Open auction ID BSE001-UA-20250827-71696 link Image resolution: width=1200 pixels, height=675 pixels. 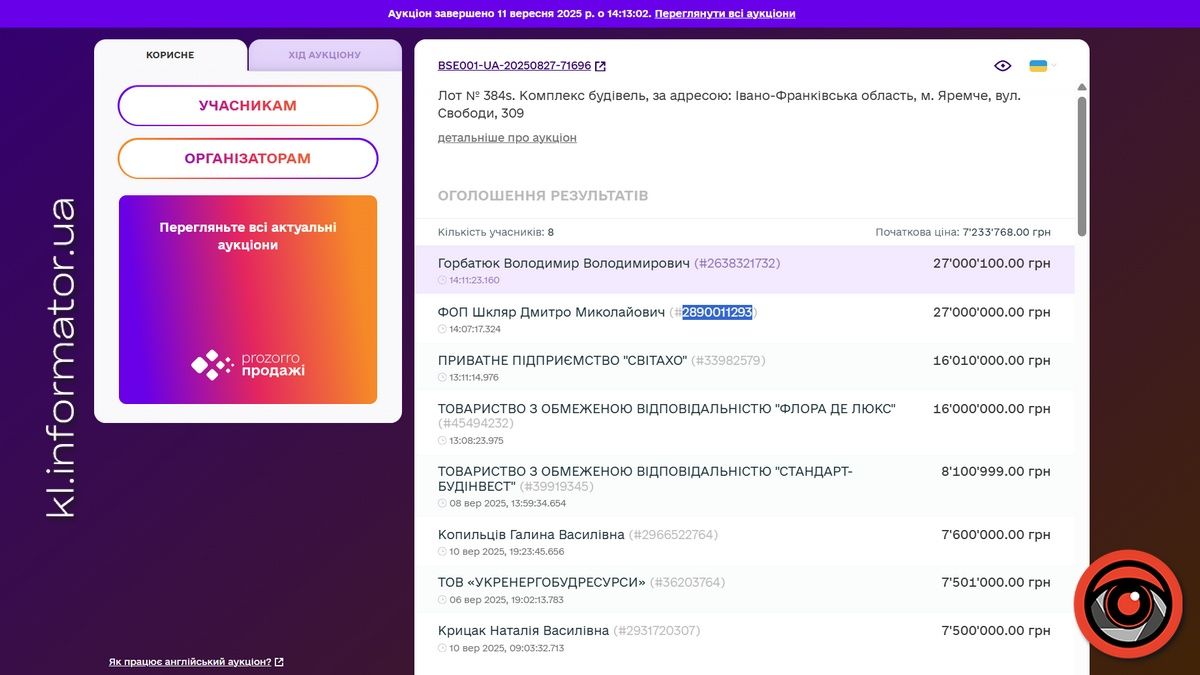pos(514,66)
